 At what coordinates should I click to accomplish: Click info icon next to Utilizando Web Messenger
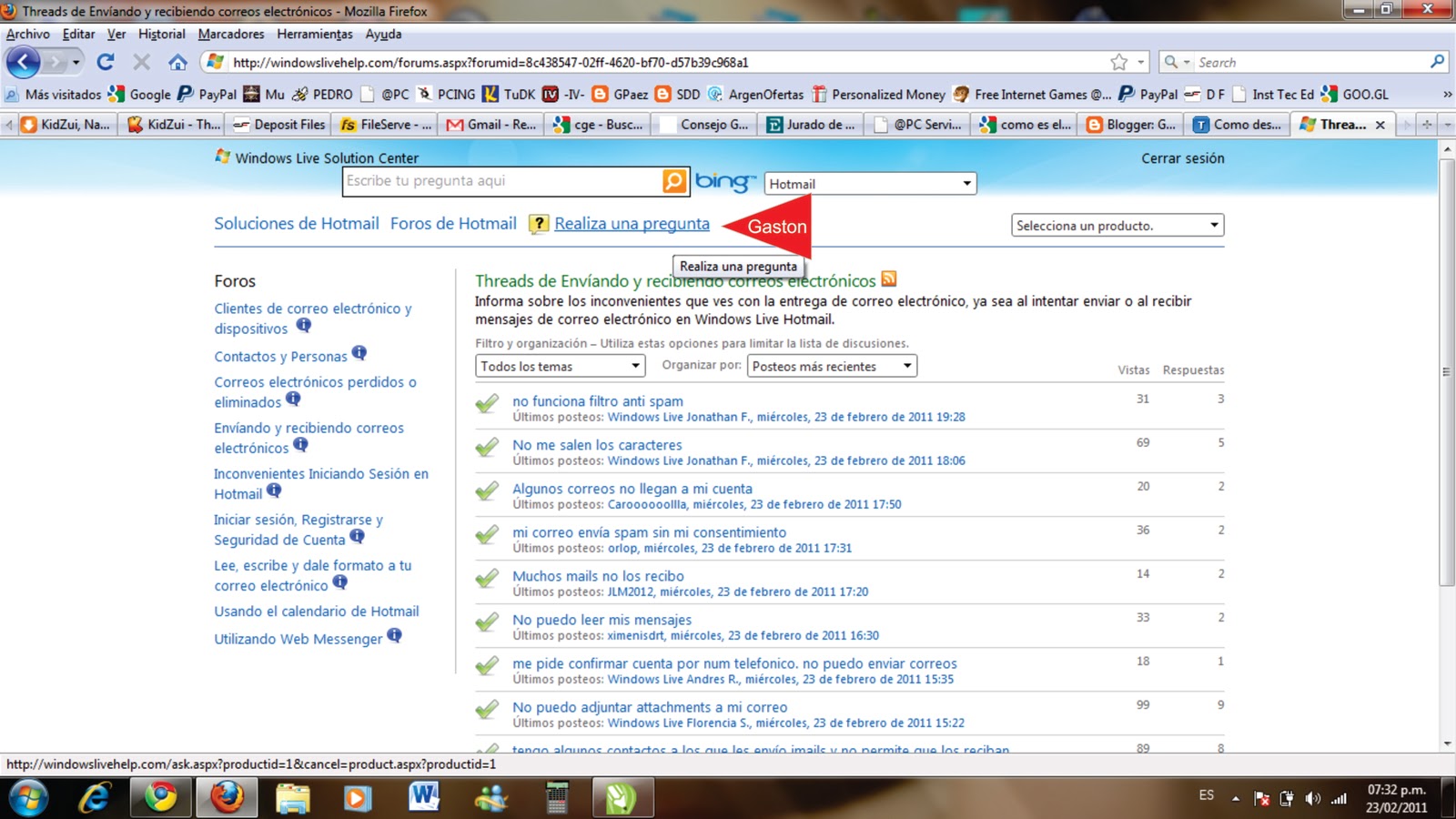394,635
